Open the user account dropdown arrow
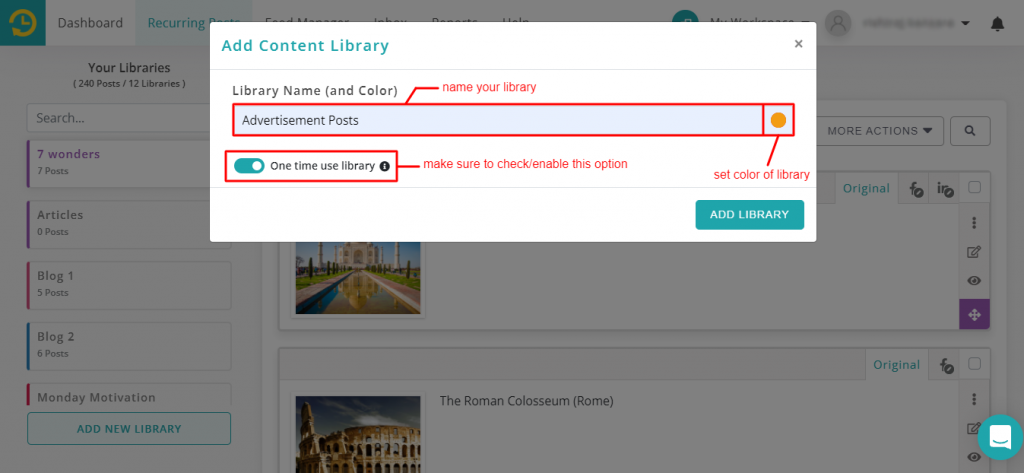1024x473 pixels. pos(965,23)
